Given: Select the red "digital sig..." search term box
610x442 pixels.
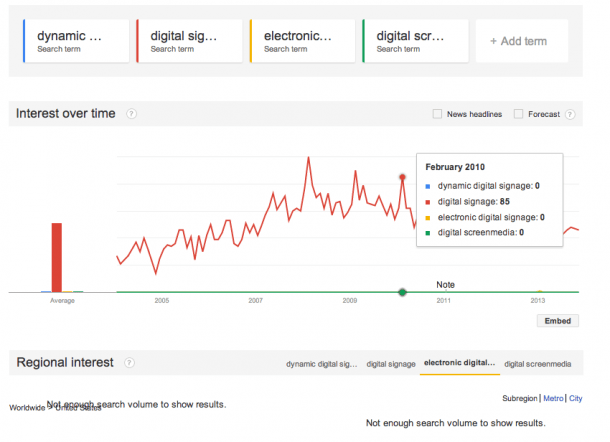Looking at the screenshot, I should point(190,41).
